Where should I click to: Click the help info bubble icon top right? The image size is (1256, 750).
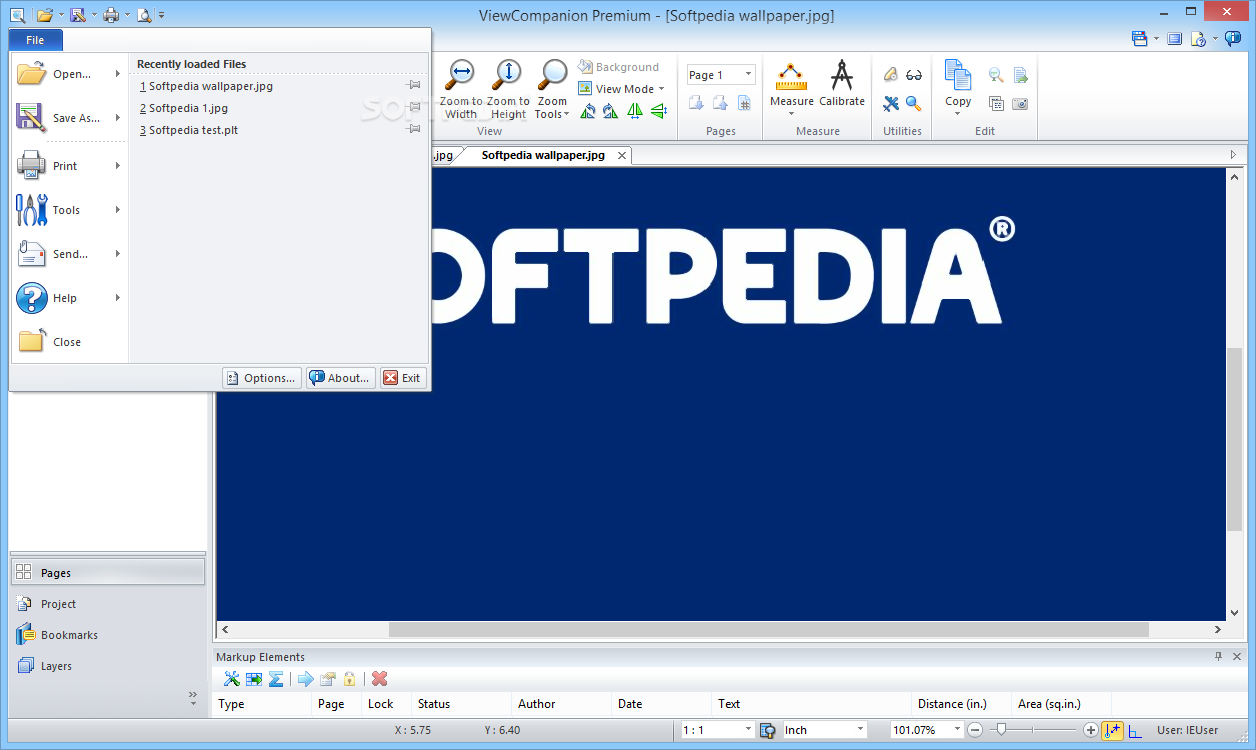click(1233, 38)
